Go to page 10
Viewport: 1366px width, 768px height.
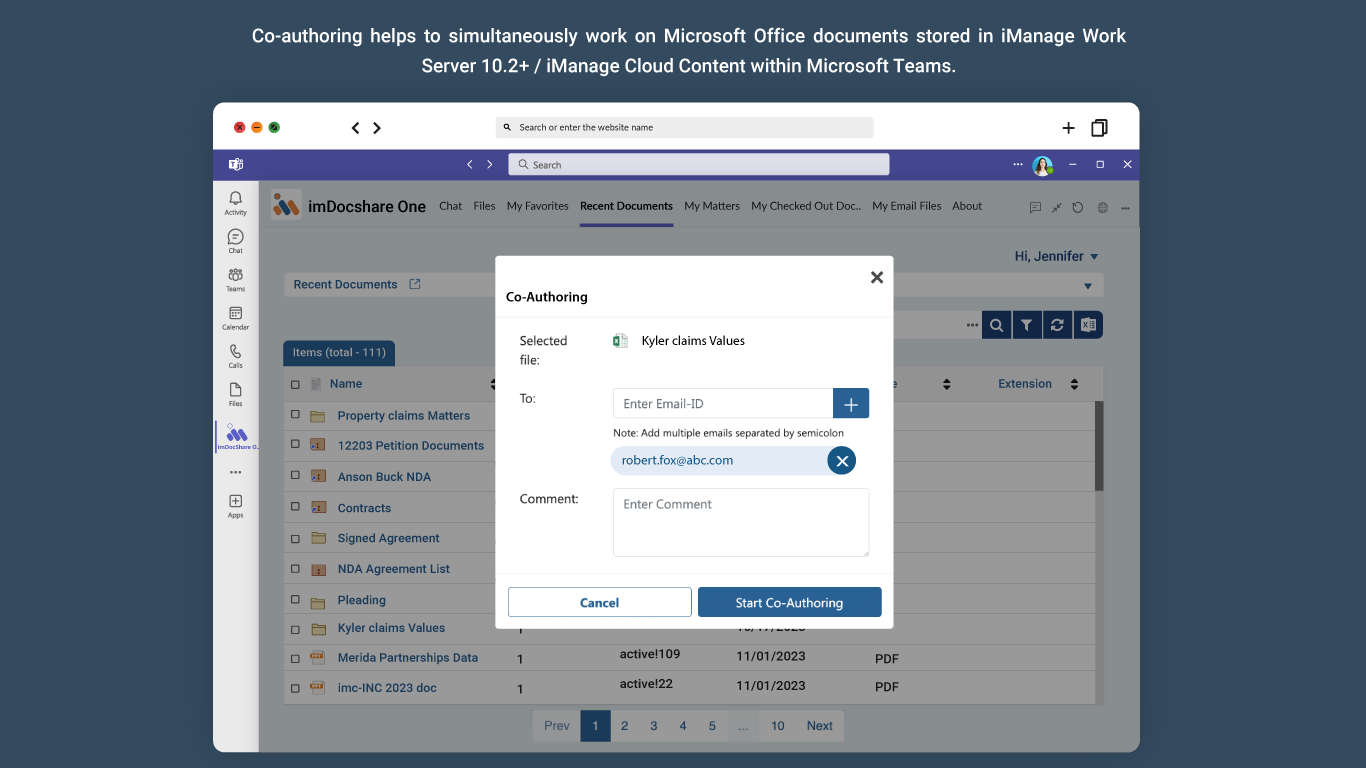(x=778, y=726)
